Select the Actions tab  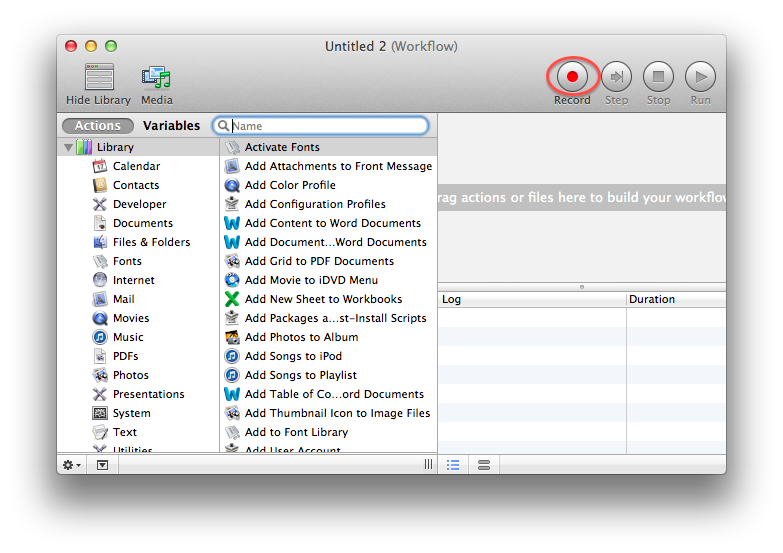click(98, 125)
